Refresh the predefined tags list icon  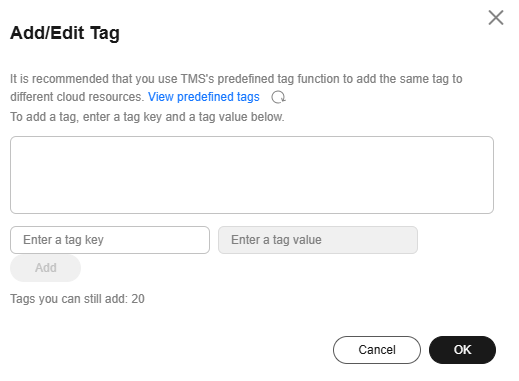click(278, 97)
